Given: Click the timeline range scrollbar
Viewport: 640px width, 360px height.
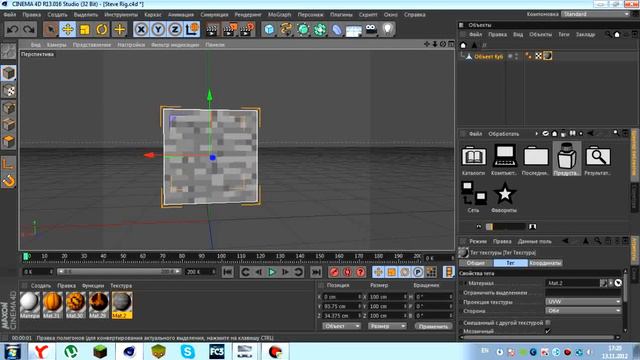Looking at the screenshot, I should tap(118, 271).
